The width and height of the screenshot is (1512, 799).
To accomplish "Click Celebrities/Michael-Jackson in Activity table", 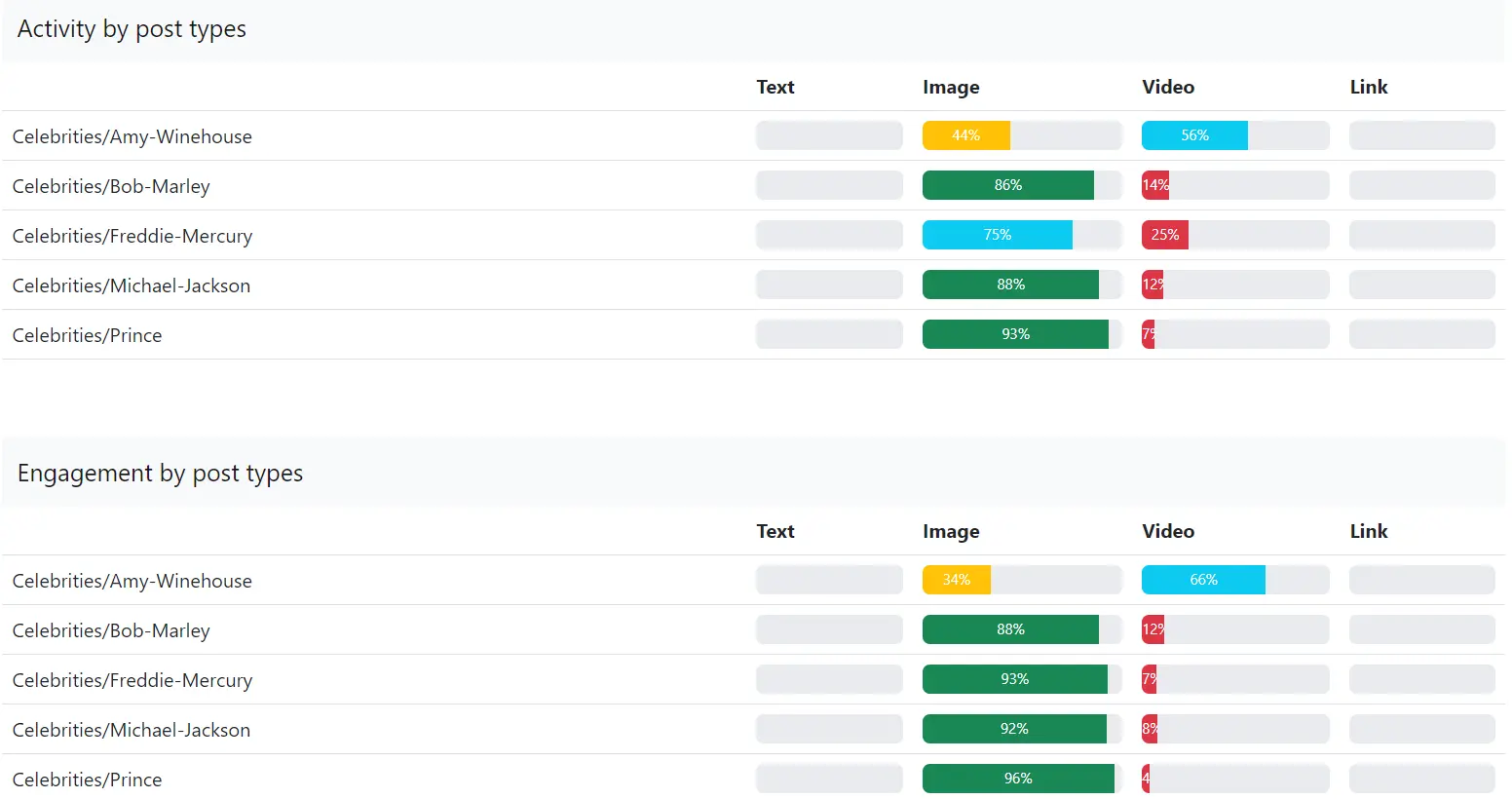I will [131, 285].
